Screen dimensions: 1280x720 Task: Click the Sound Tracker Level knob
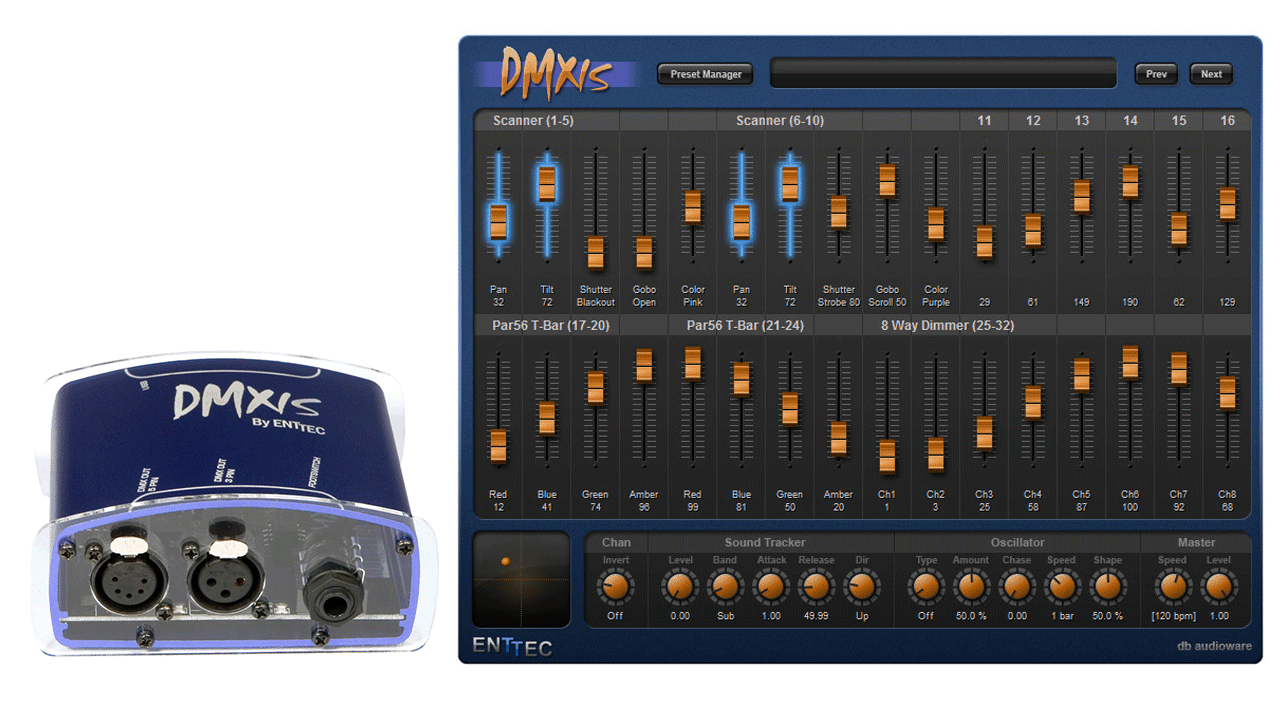click(680, 587)
